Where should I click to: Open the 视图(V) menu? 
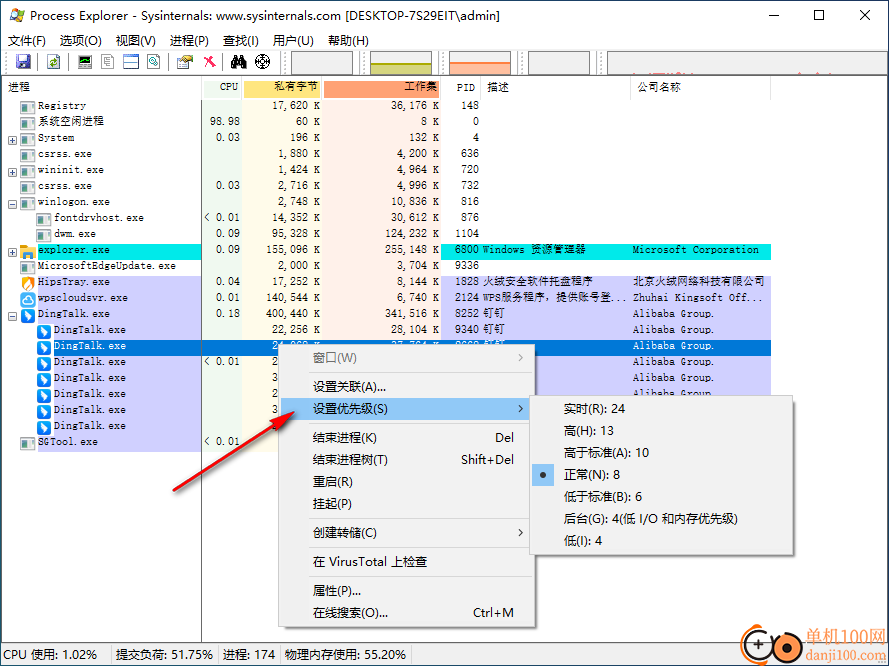point(136,41)
